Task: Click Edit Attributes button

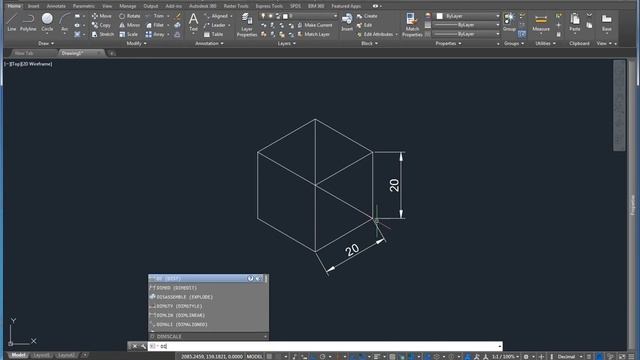Action: tap(377, 35)
